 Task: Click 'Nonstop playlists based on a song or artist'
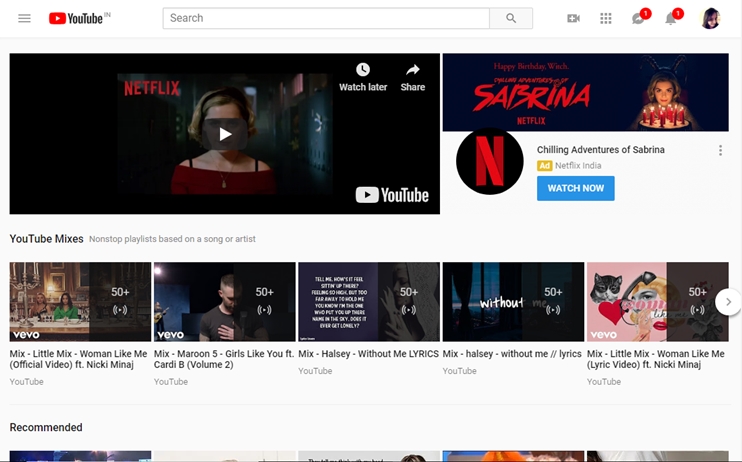172,239
